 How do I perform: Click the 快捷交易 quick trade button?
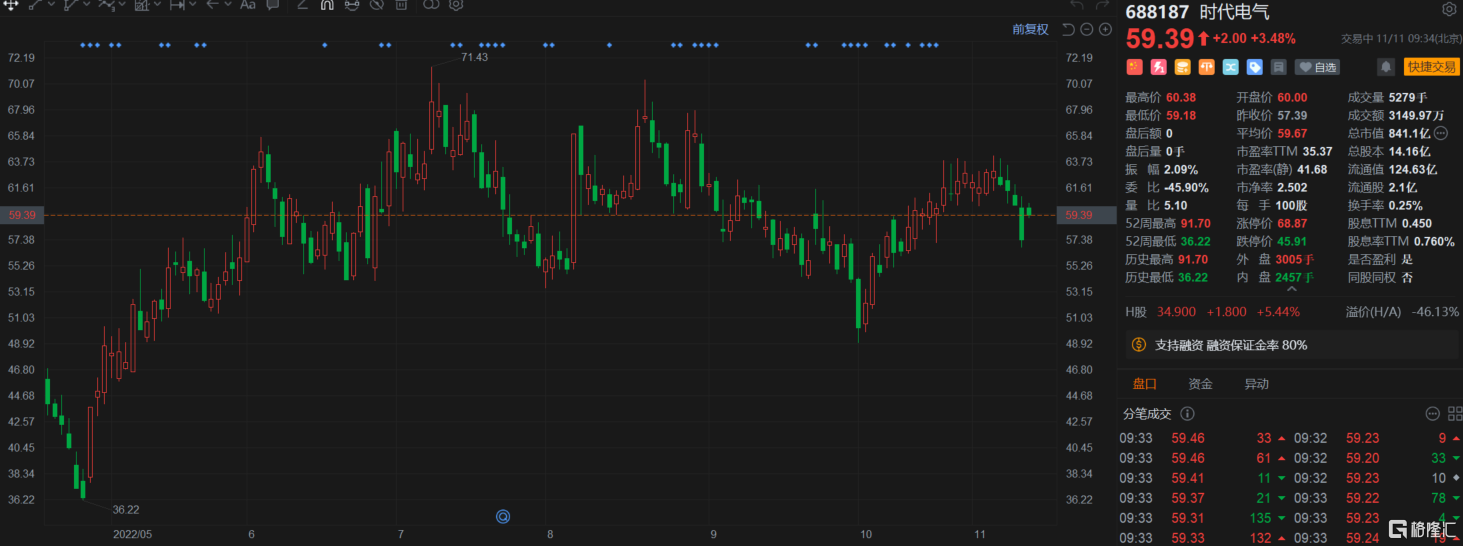[1432, 67]
